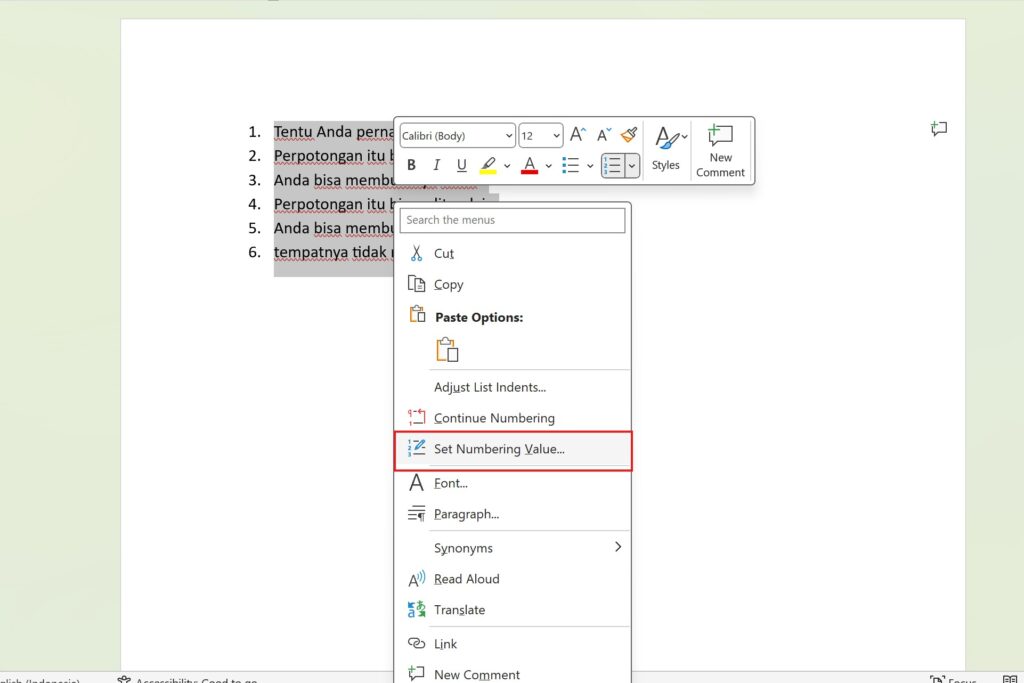Open the Paragraph settings entry
Viewport: 1024px width, 683px height.
(x=466, y=514)
